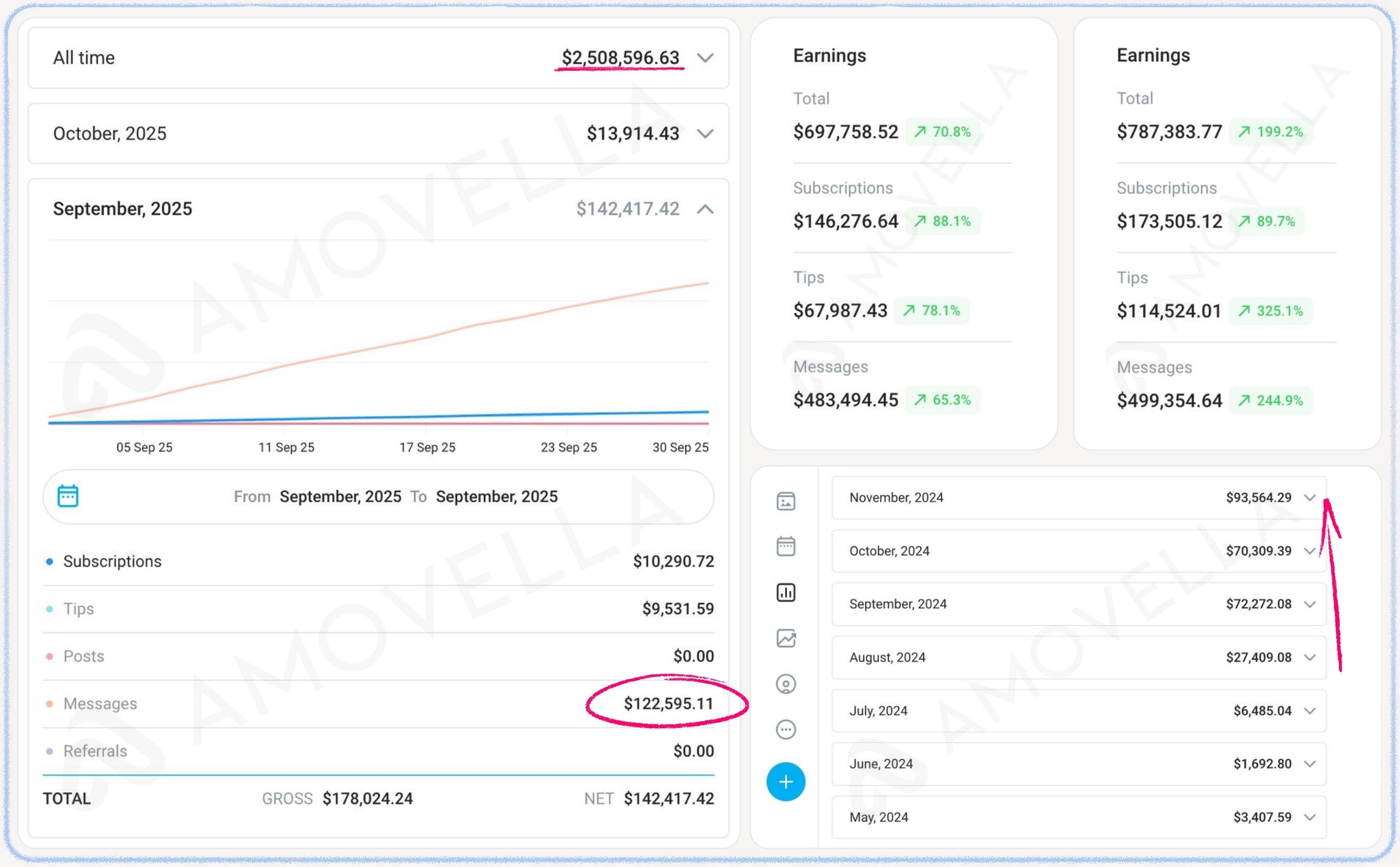This screenshot has width=1400, height=867.
Task: Open the October, 2025 earnings dropdown
Action: [x=707, y=134]
